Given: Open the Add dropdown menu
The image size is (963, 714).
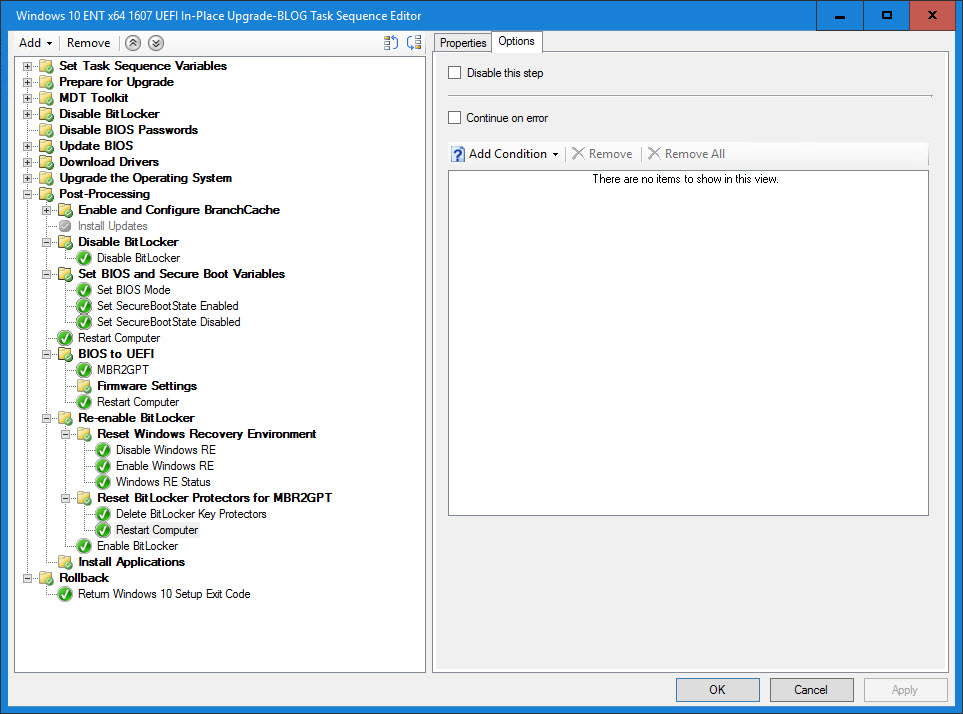Looking at the screenshot, I should (35, 43).
